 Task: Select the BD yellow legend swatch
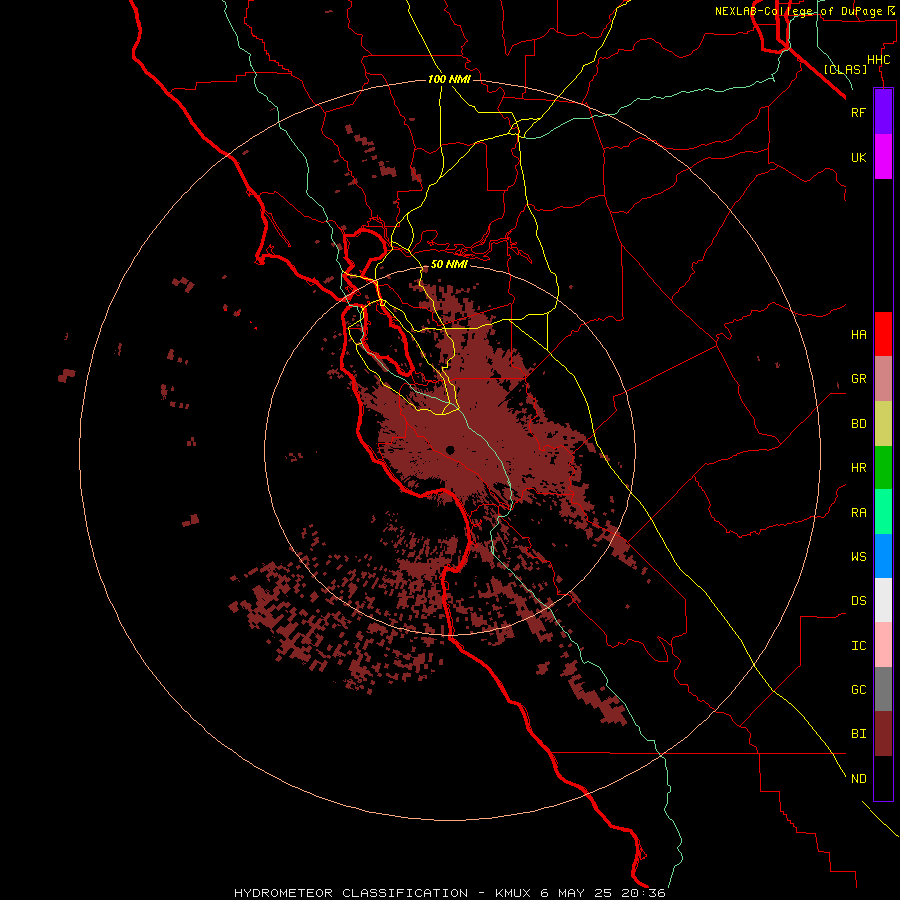[x=883, y=424]
